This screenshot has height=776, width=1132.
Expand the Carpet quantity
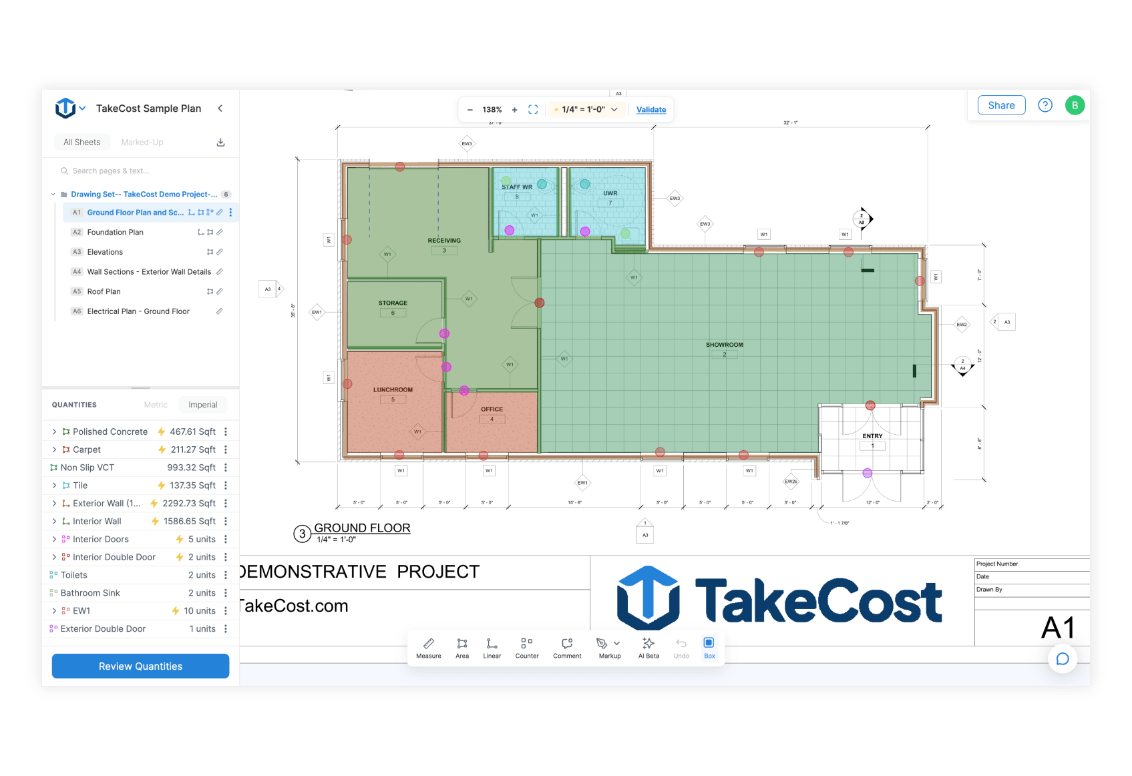click(54, 450)
